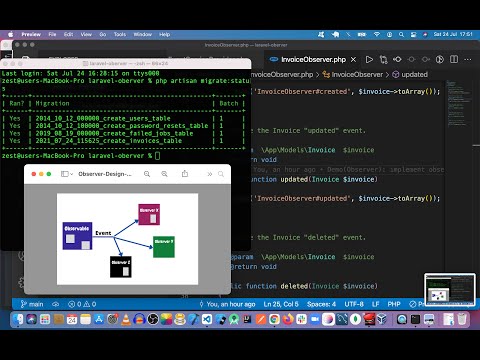Open the Tools menu
480x360 pixels.
coord(120,34)
